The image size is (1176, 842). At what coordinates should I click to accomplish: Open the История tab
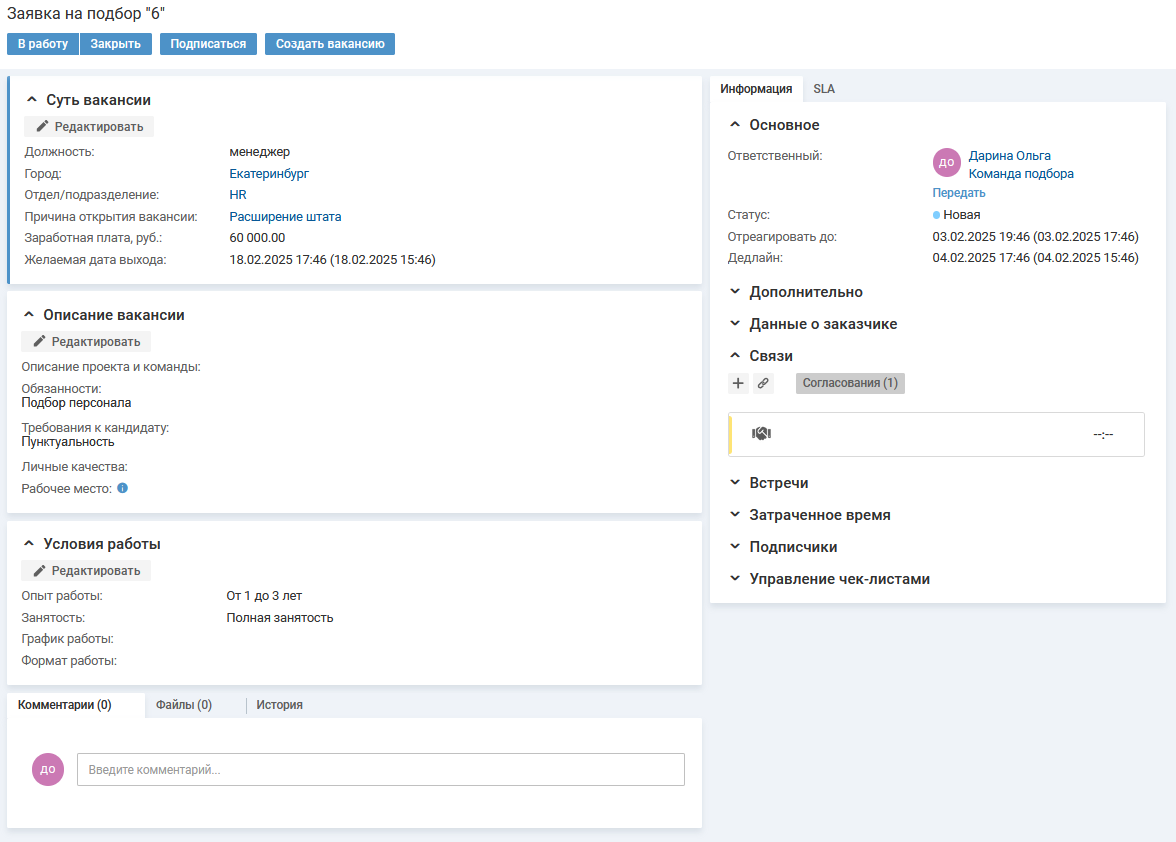point(279,705)
